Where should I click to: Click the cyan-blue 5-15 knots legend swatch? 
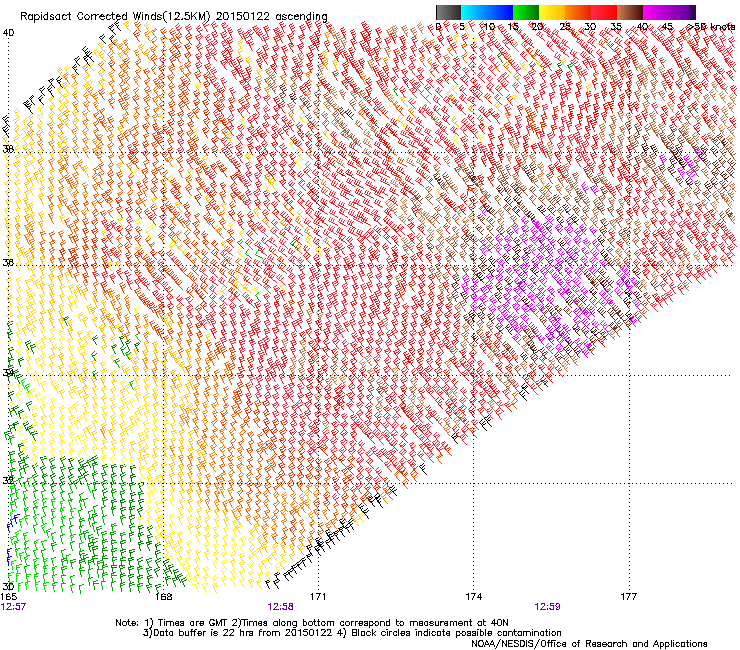point(487,12)
